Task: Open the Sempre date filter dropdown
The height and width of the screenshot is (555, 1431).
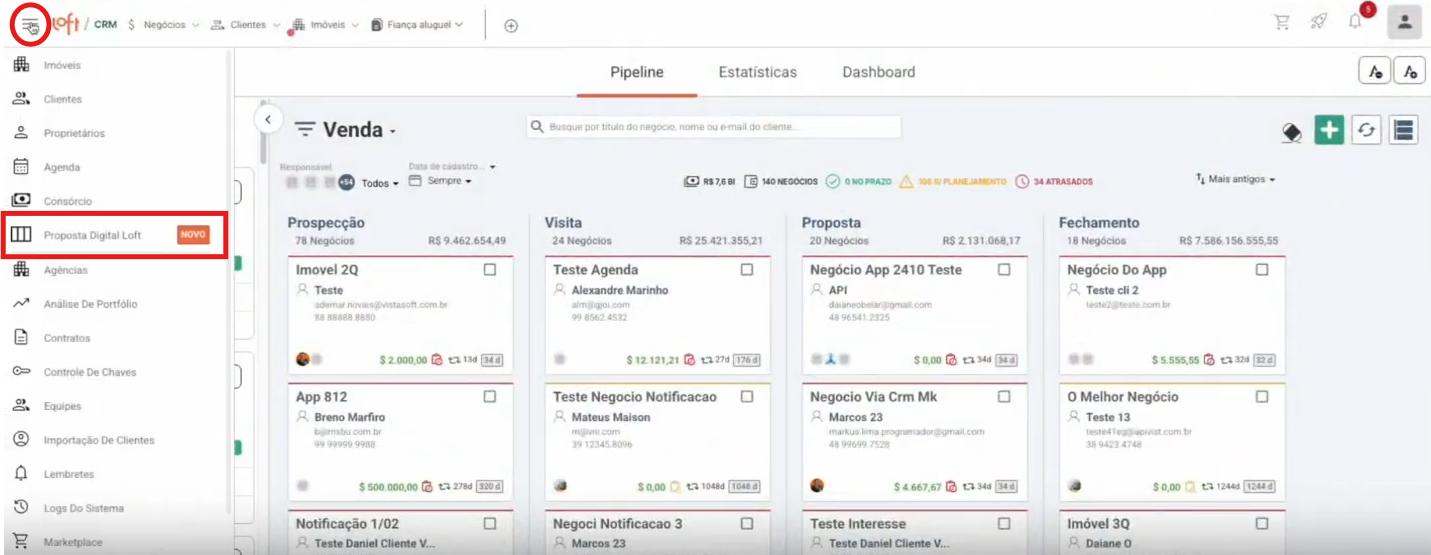Action: click(x=448, y=181)
